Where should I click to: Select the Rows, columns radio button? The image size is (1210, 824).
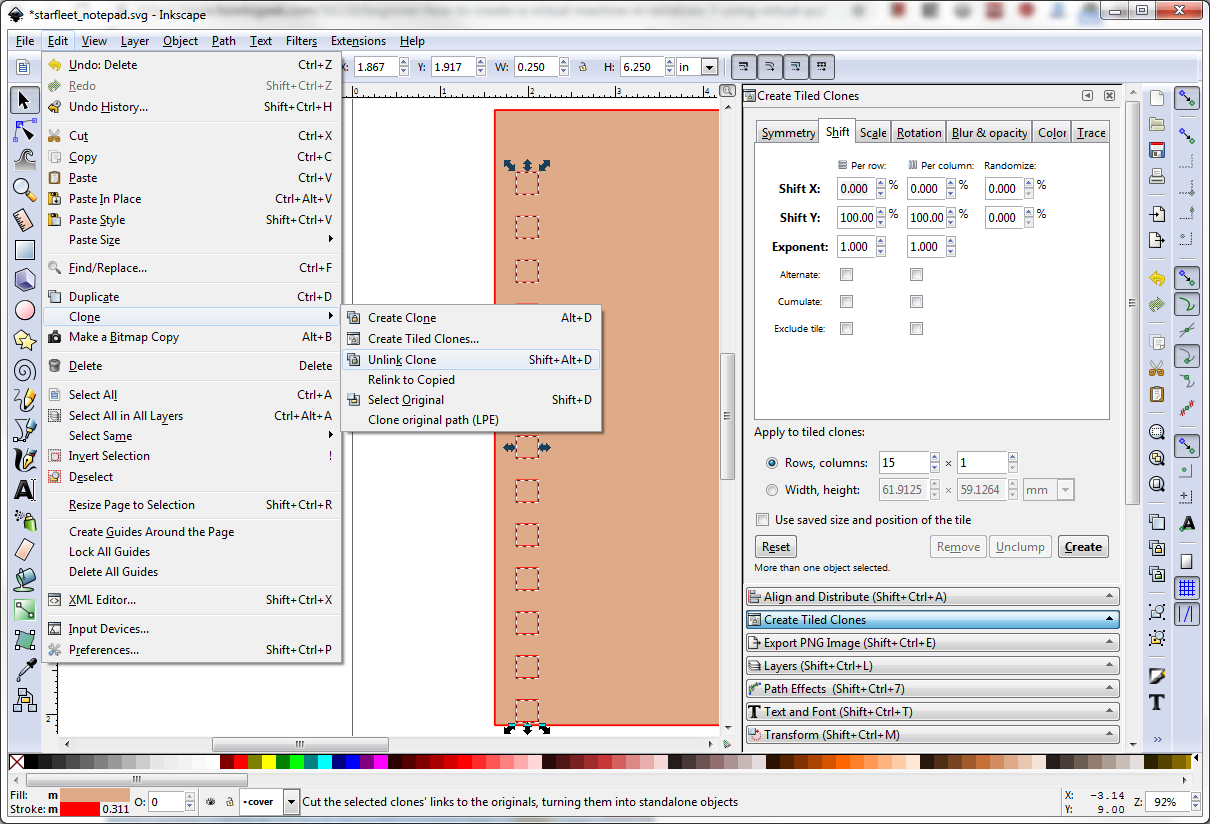tap(771, 463)
